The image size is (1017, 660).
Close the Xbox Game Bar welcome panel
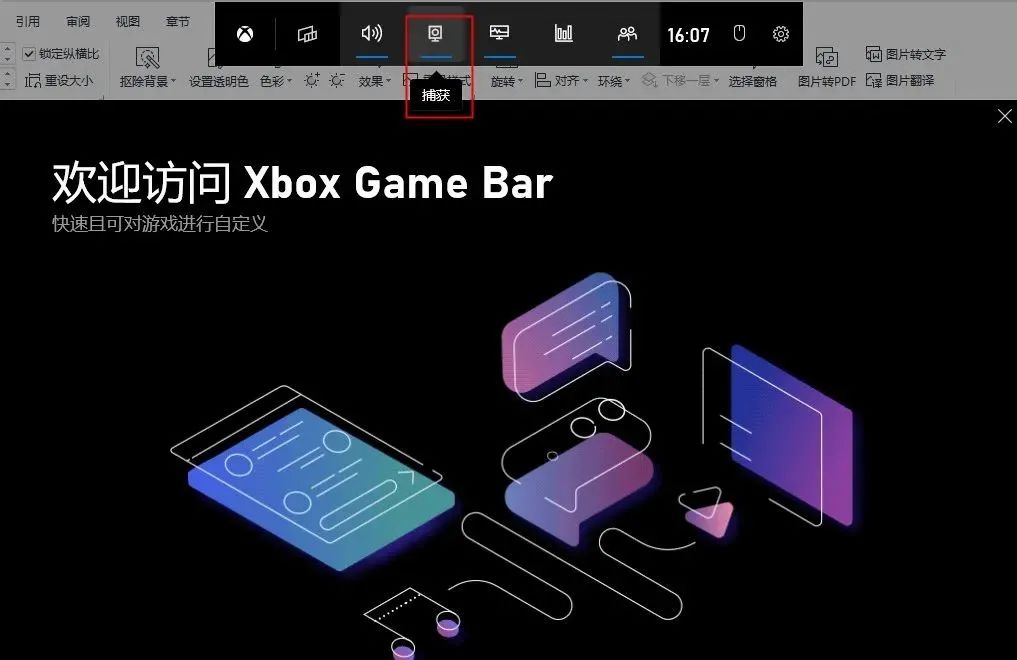coord(1005,116)
